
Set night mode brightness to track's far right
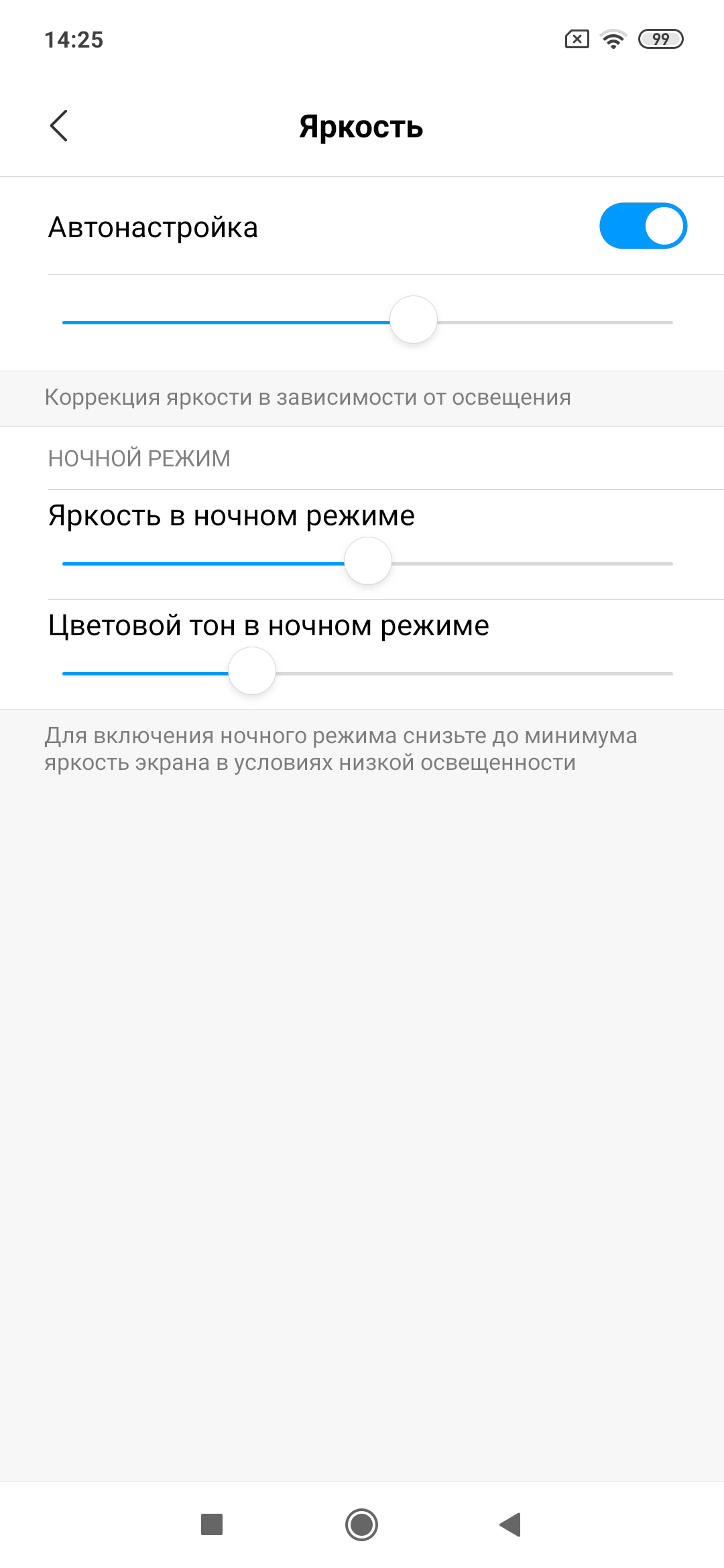click(671, 564)
